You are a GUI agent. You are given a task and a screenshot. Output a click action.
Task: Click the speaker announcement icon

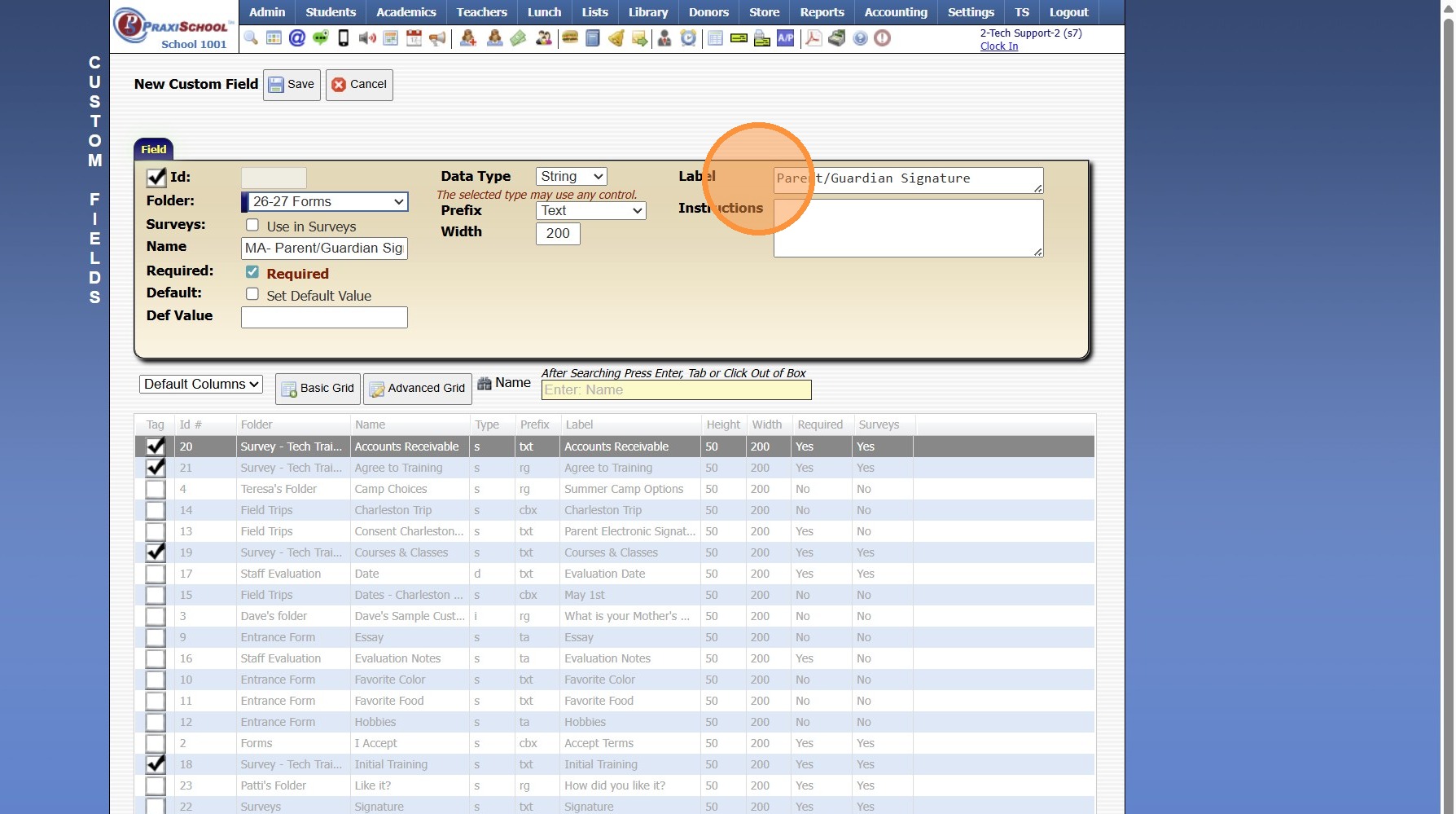coord(367,38)
